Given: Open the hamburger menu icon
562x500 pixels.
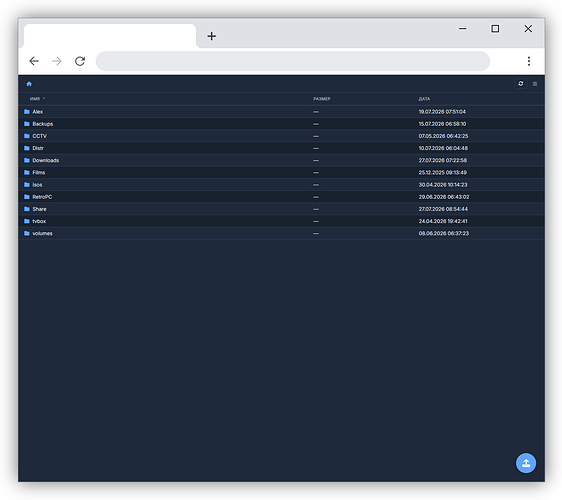Looking at the screenshot, I should [x=535, y=84].
